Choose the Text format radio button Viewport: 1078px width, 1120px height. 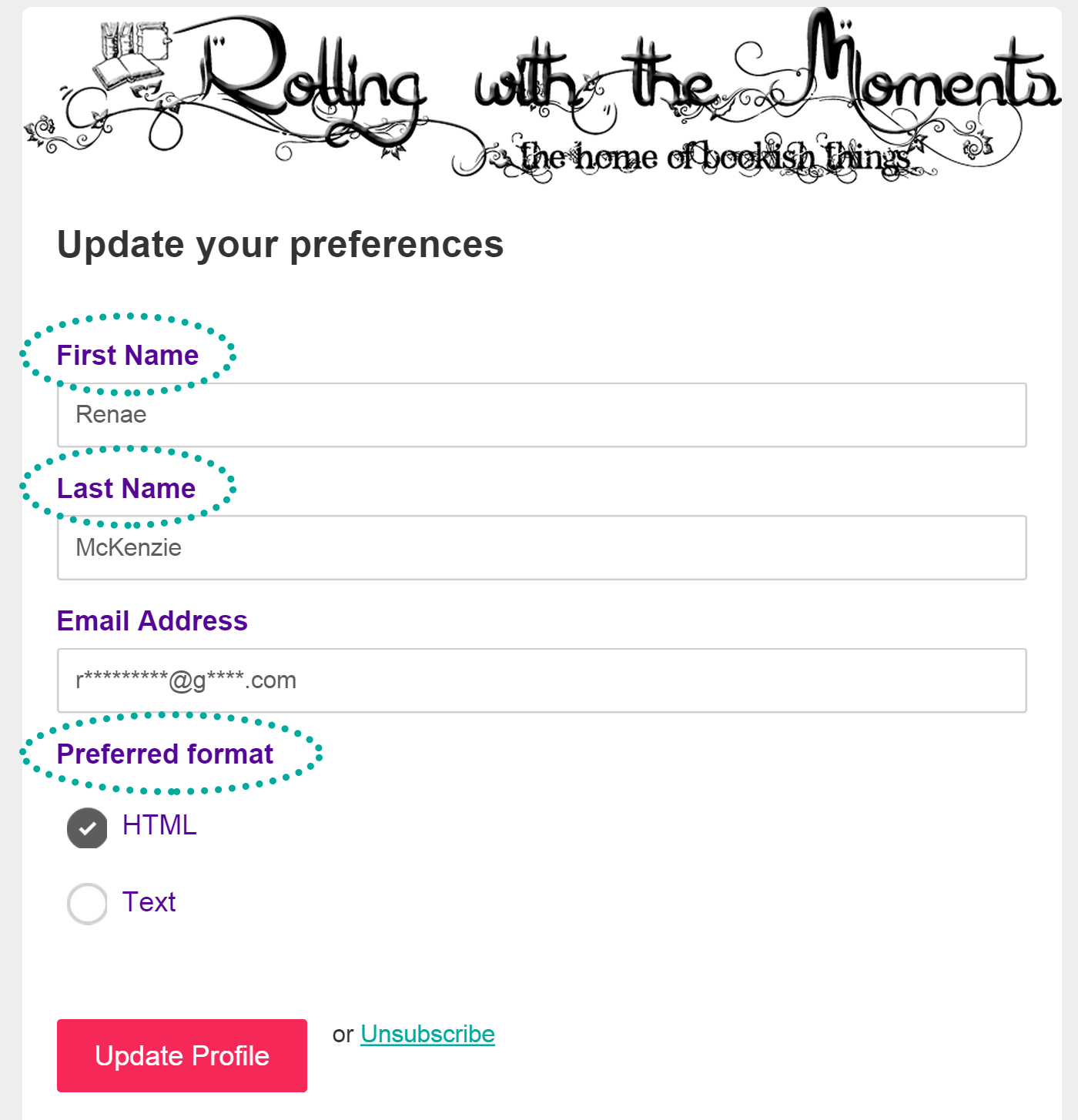pos(87,904)
